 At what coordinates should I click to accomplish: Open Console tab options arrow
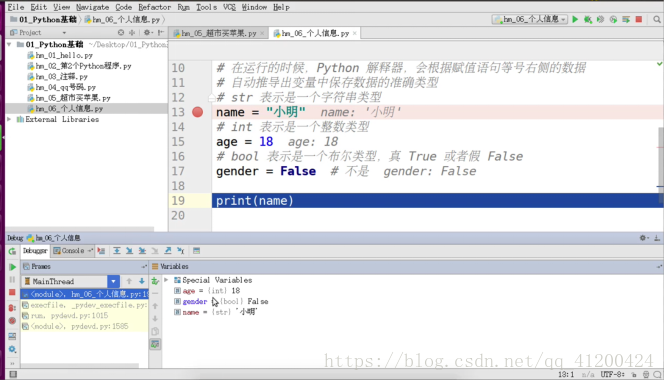pyautogui.click(x=90, y=251)
